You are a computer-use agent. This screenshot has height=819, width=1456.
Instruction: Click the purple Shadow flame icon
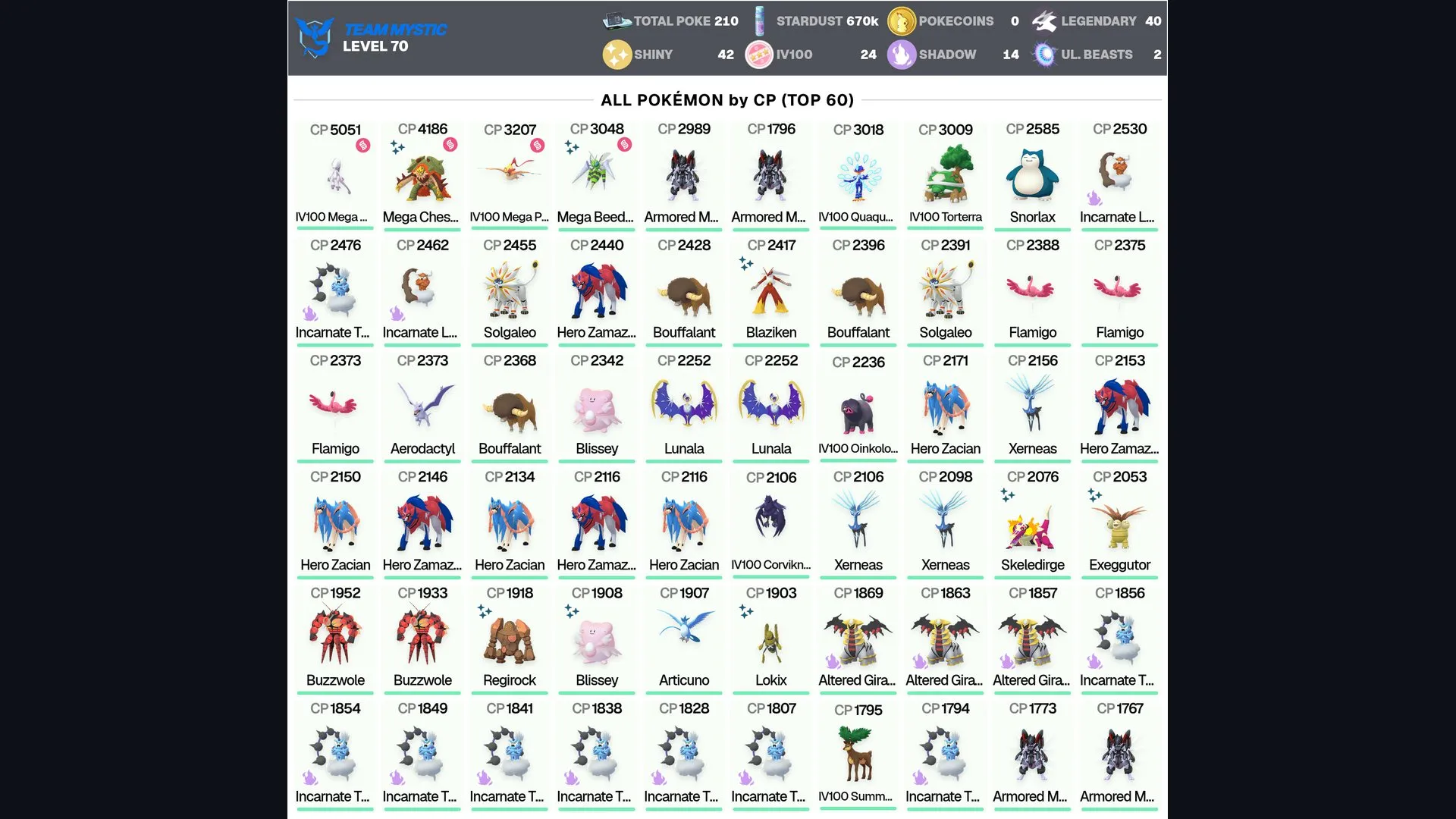[x=902, y=55]
